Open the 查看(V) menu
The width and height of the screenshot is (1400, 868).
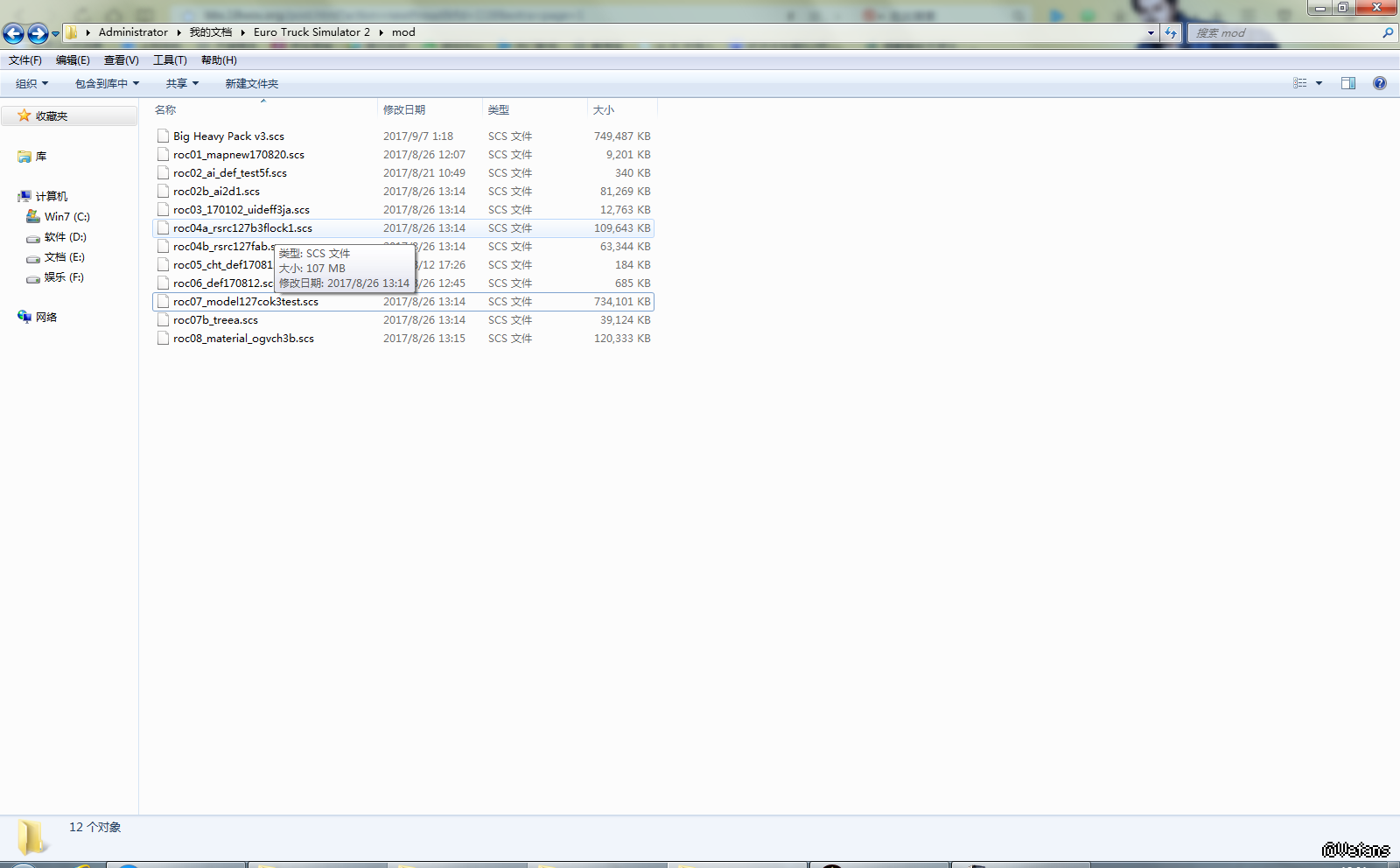[x=122, y=60]
